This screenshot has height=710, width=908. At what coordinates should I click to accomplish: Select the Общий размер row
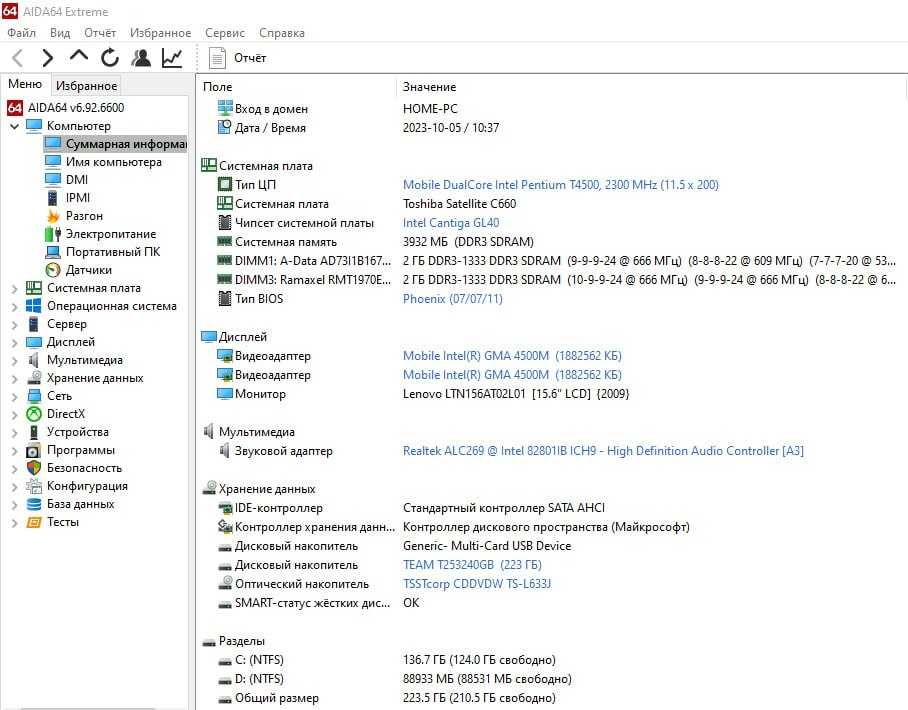point(552,698)
